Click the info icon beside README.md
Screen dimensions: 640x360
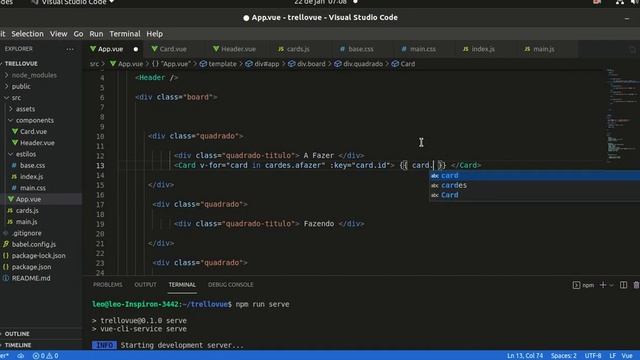coord(6,278)
